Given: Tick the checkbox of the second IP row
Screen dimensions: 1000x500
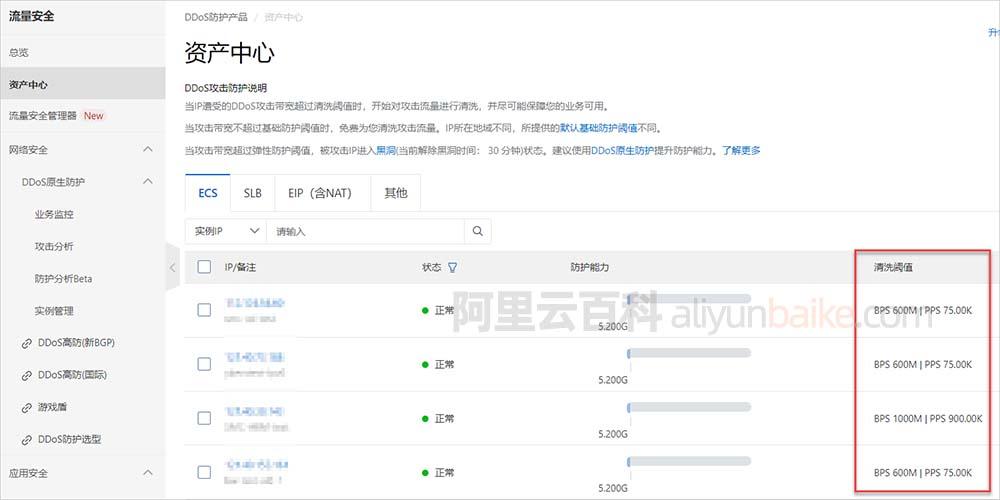Looking at the screenshot, I should (204, 364).
